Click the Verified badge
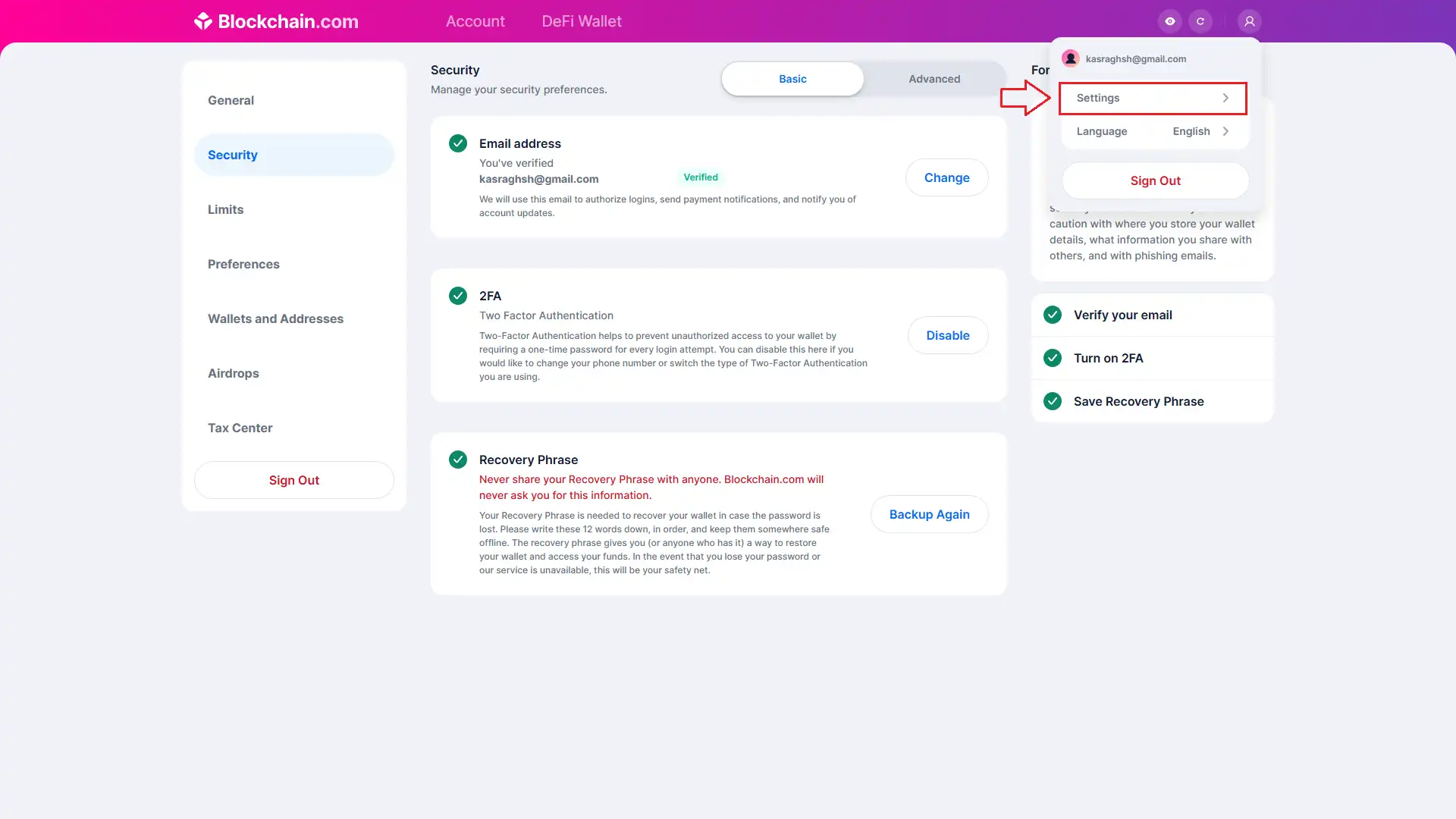This screenshot has height=819, width=1456. 701,177
